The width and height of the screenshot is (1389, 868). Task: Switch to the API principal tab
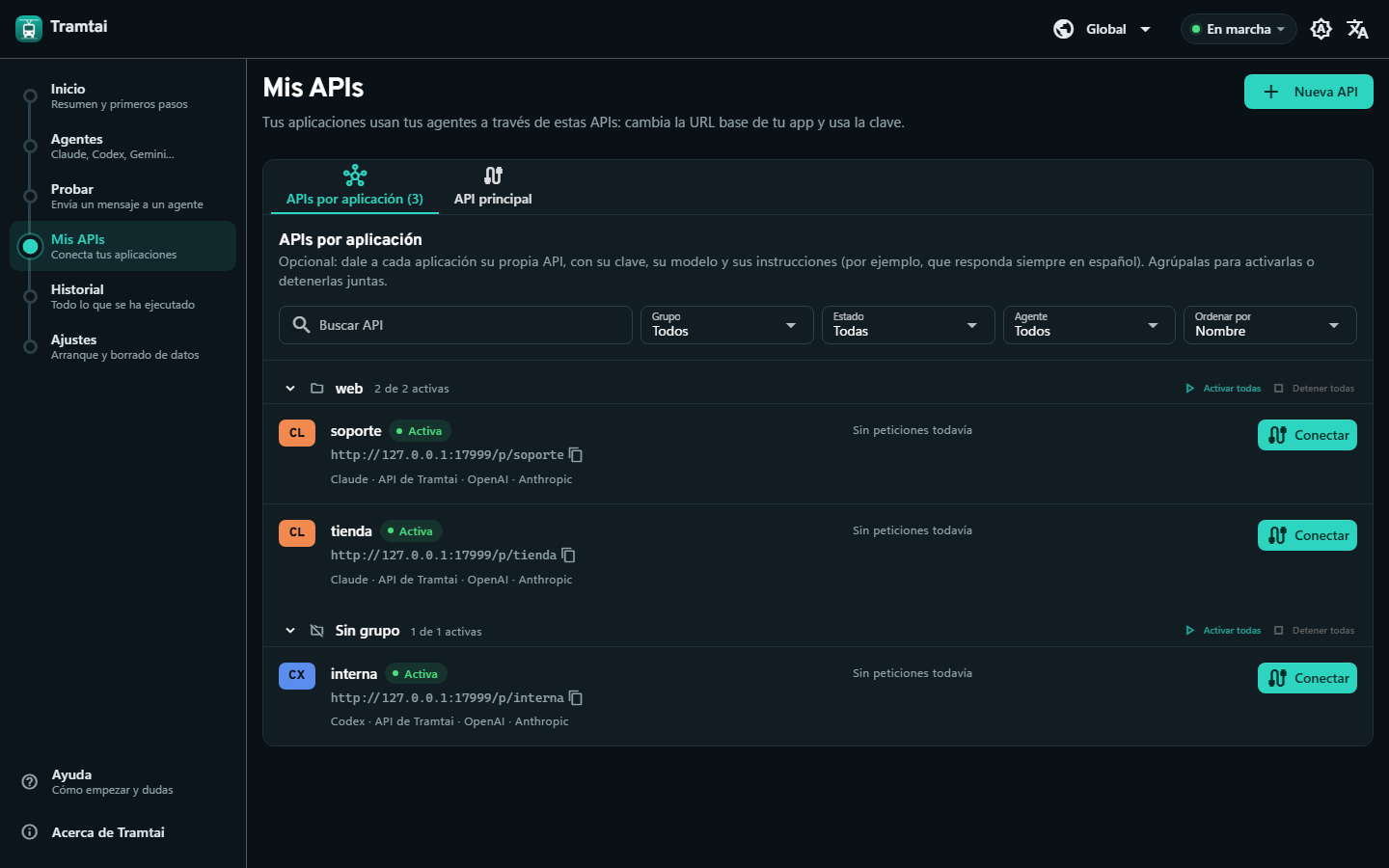tap(493, 187)
